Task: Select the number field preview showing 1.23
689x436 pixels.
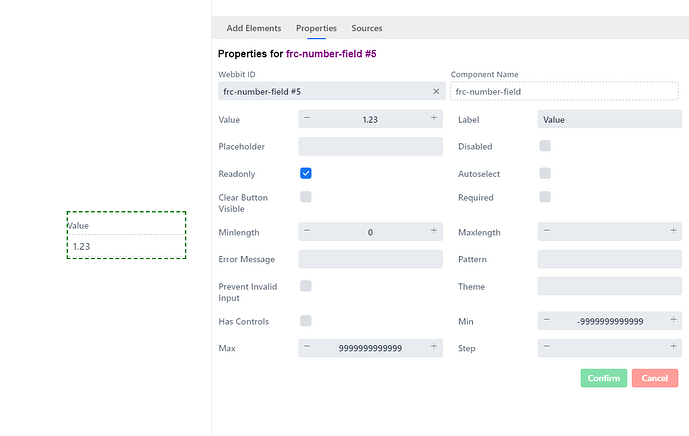Action: click(x=127, y=235)
